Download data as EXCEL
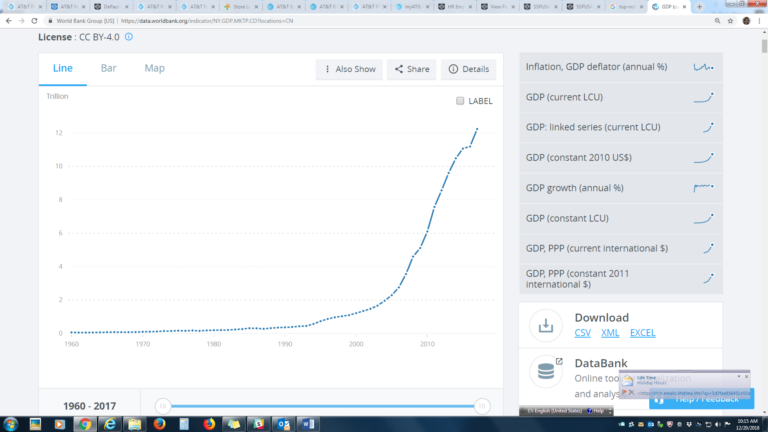 click(x=642, y=332)
